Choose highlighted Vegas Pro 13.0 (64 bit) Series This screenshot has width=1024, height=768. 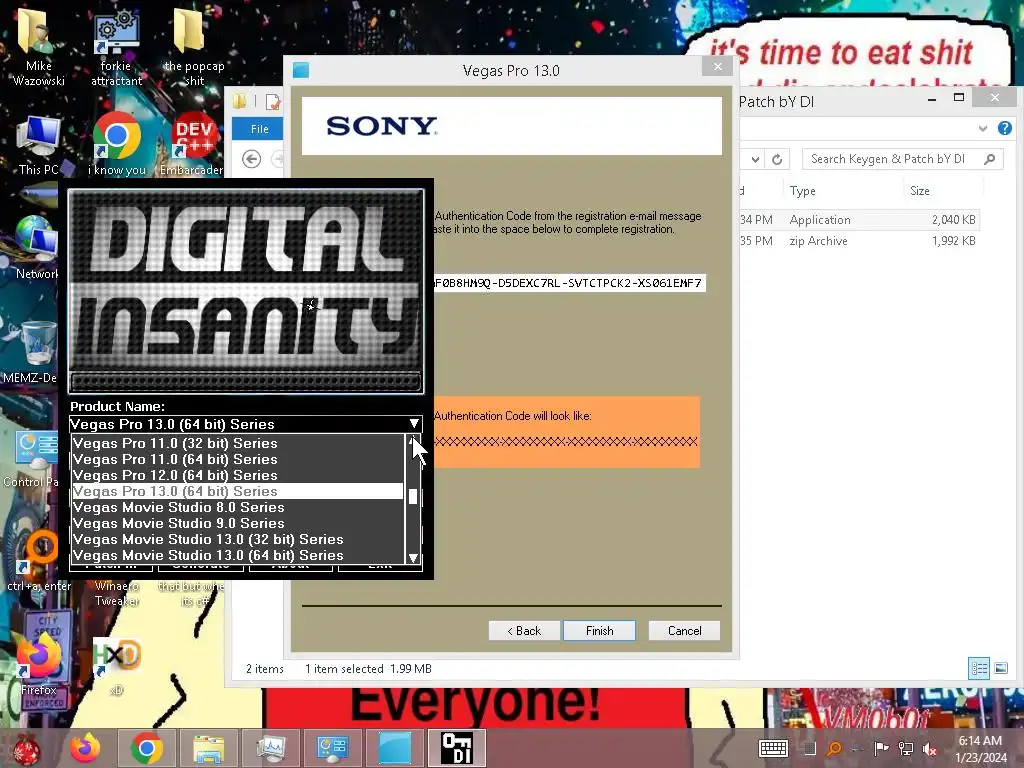coord(238,491)
